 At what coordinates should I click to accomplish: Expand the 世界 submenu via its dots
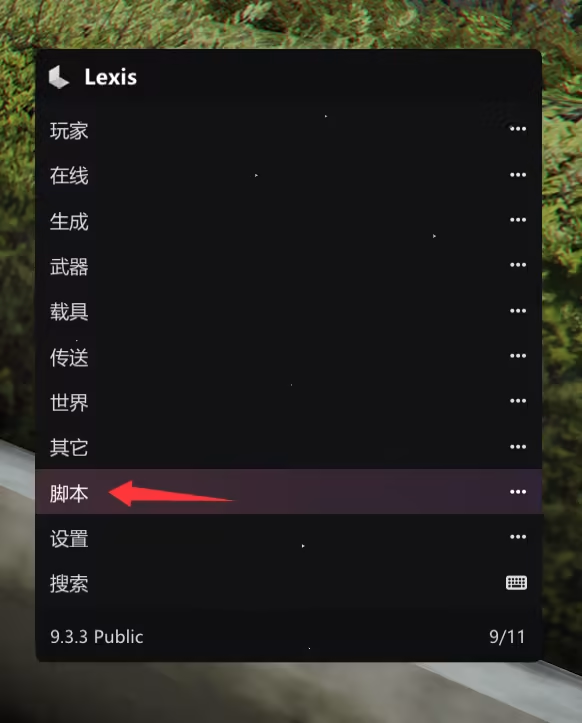pos(518,401)
